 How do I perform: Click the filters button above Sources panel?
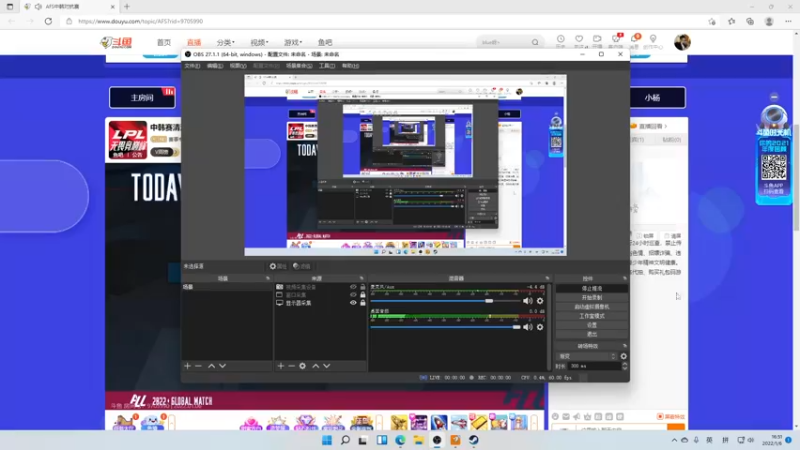(302, 266)
